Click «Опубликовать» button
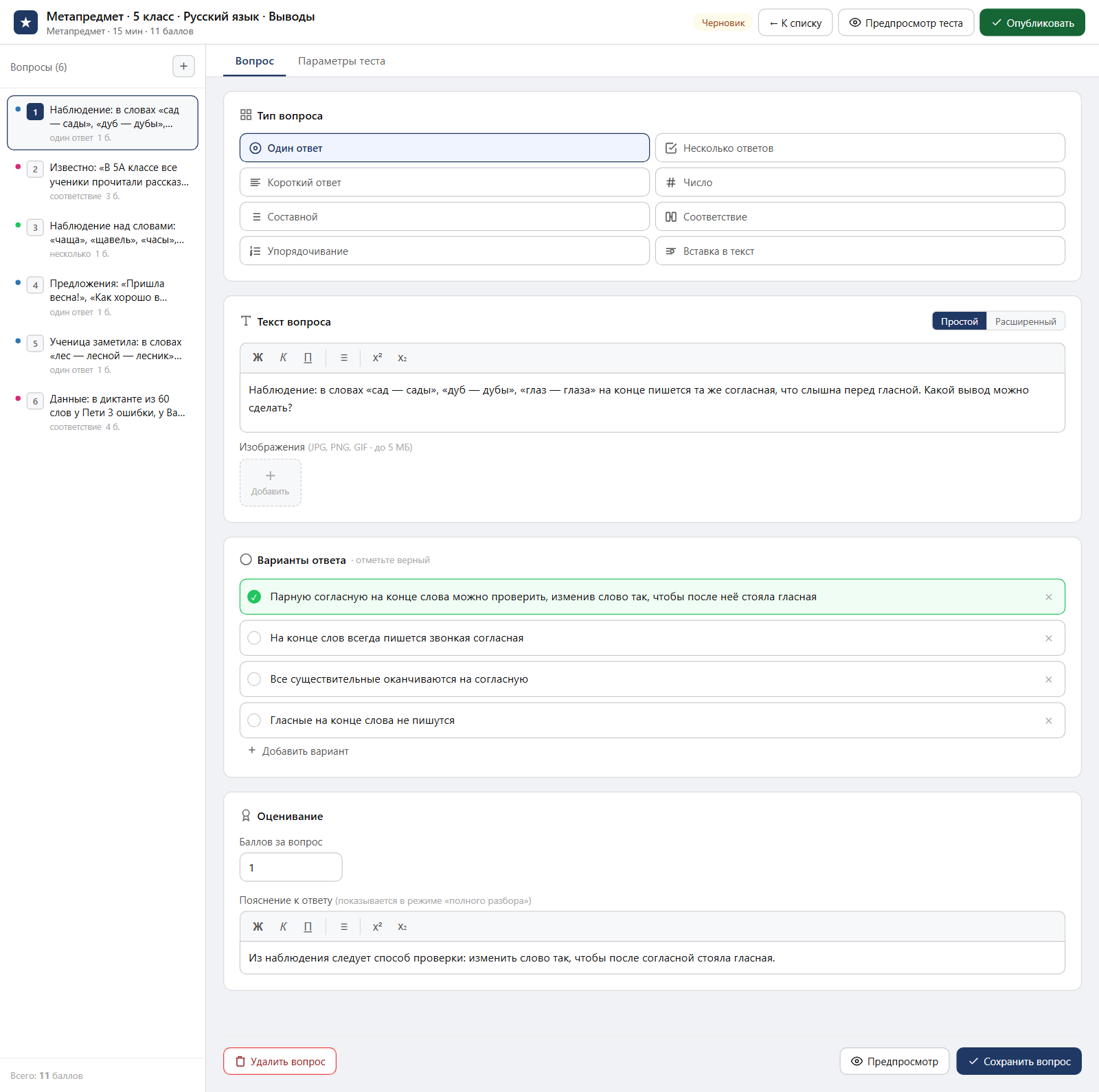The width and height of the screenshot is (1099, 1092). 1032,23
